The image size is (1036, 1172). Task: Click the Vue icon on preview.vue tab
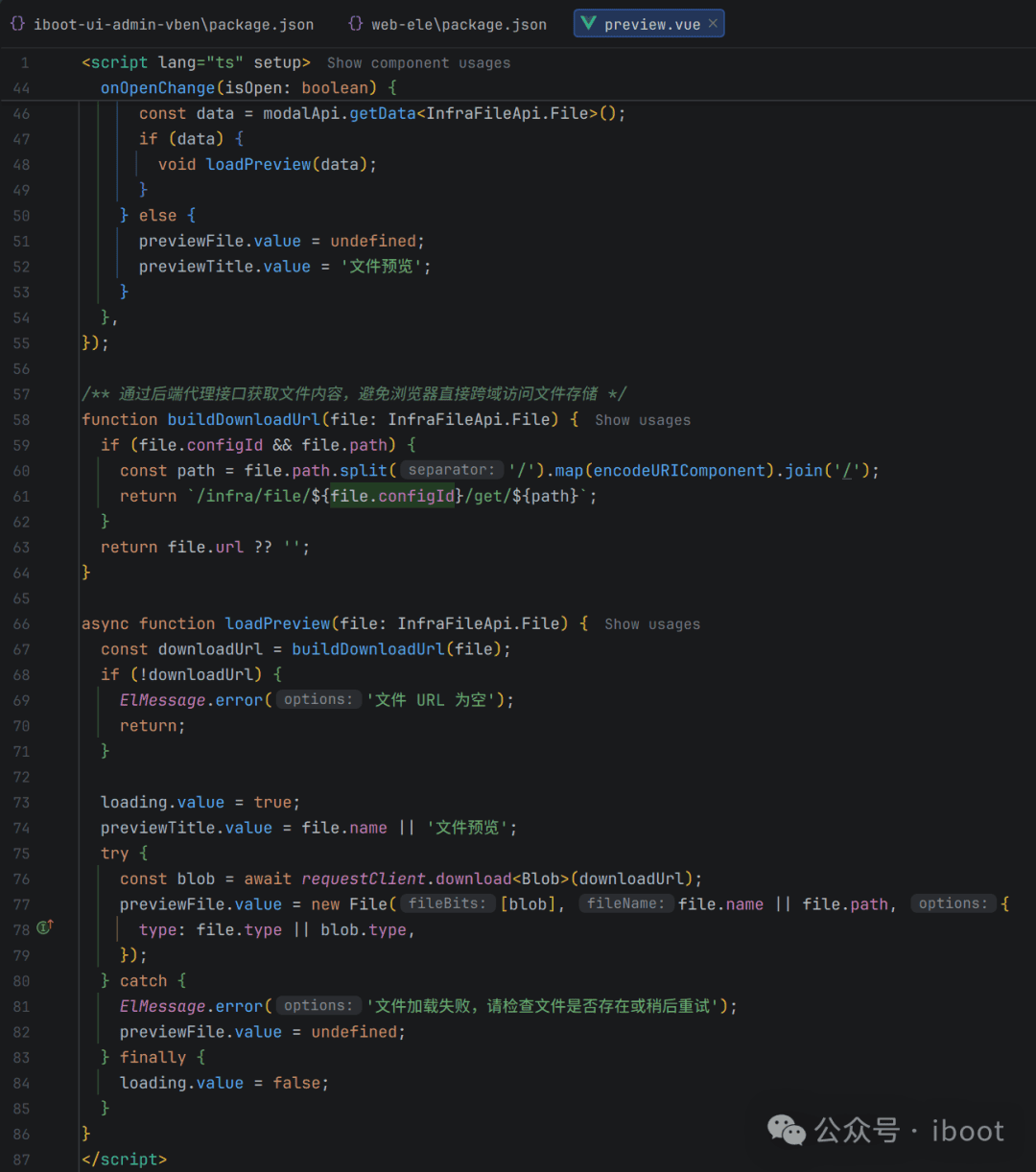tap(588, 24)
